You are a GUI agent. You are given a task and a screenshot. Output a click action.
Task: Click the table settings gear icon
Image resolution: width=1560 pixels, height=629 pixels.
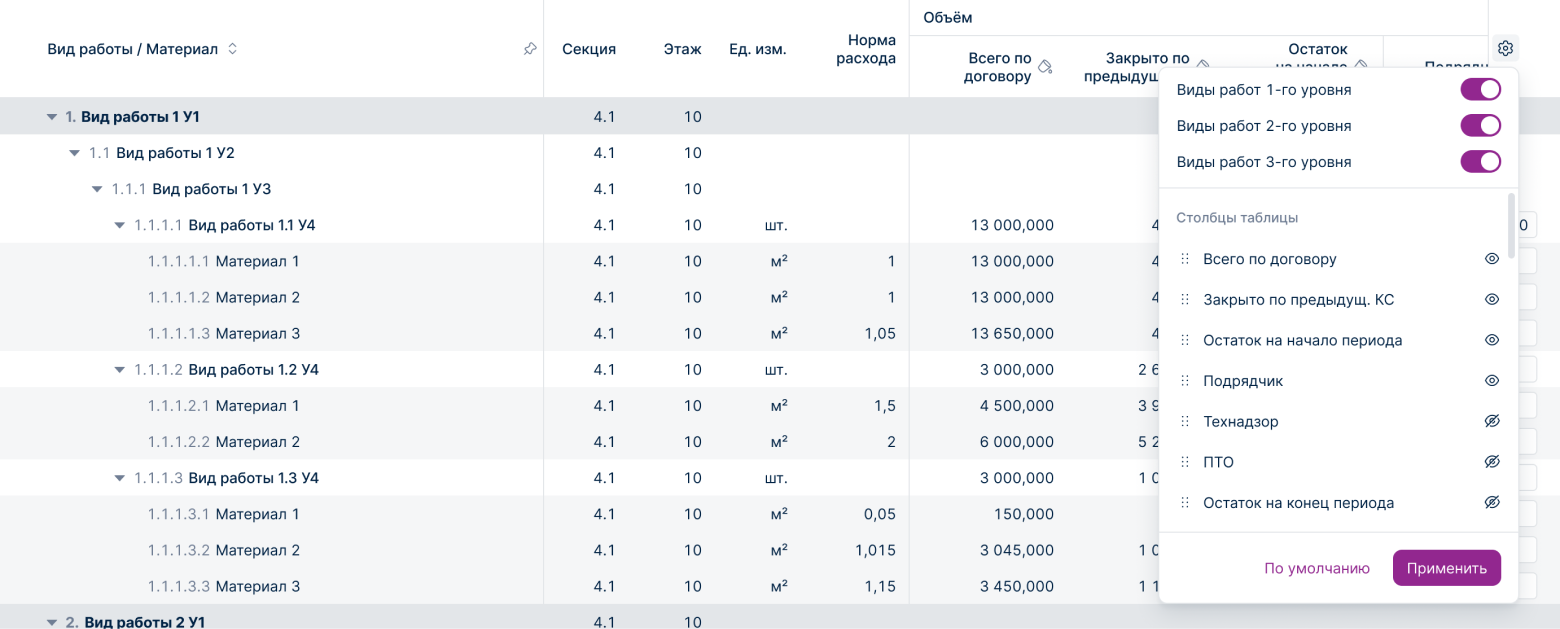tap(1505, 48)
